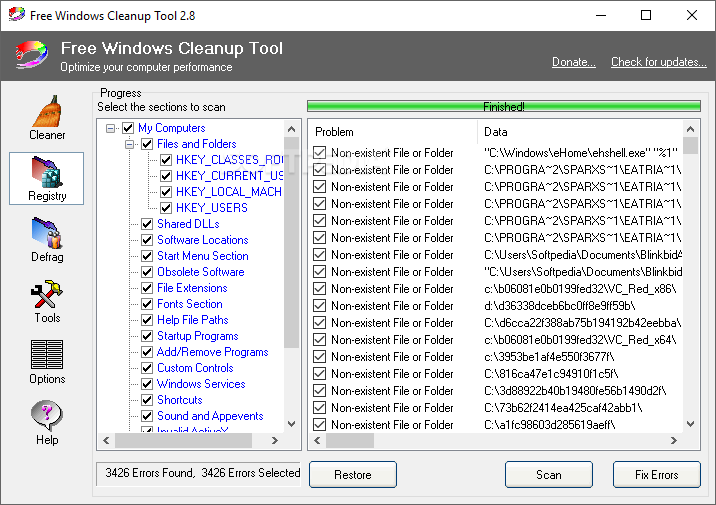Click the sections tree scroll down arrow
This screenshot has width=716, height=505.
(291, 424)
